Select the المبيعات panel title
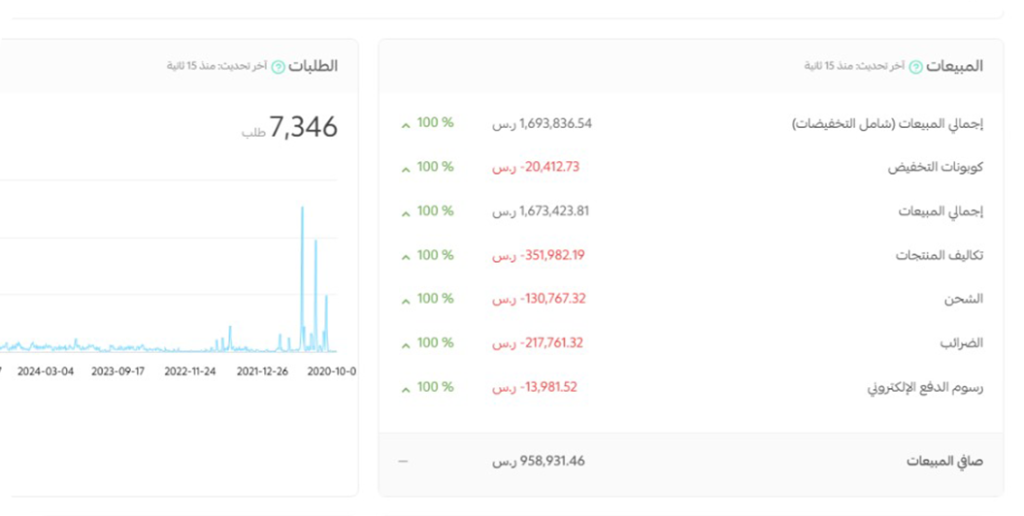The width and height of the screenshot is (1024, 516). [x=954, y=66]
